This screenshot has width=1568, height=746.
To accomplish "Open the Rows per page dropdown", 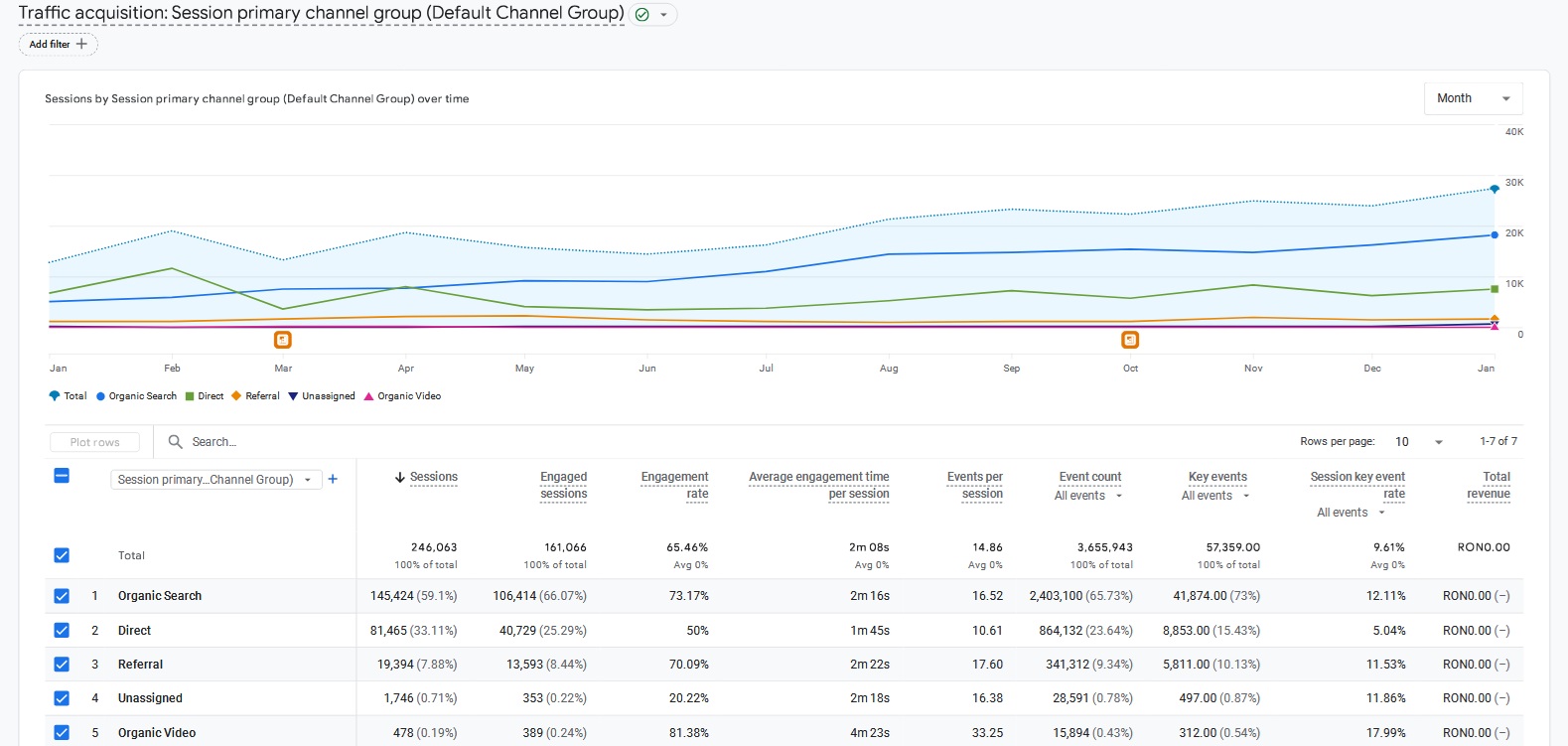I will point(1419,442).
